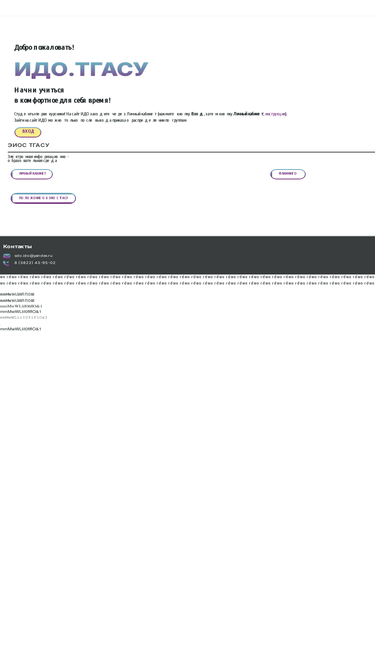Viewport: 375px width, 667px height.
Task: Click the phone number 8 (3822) 43-95-02
Action: coord(34,263)
